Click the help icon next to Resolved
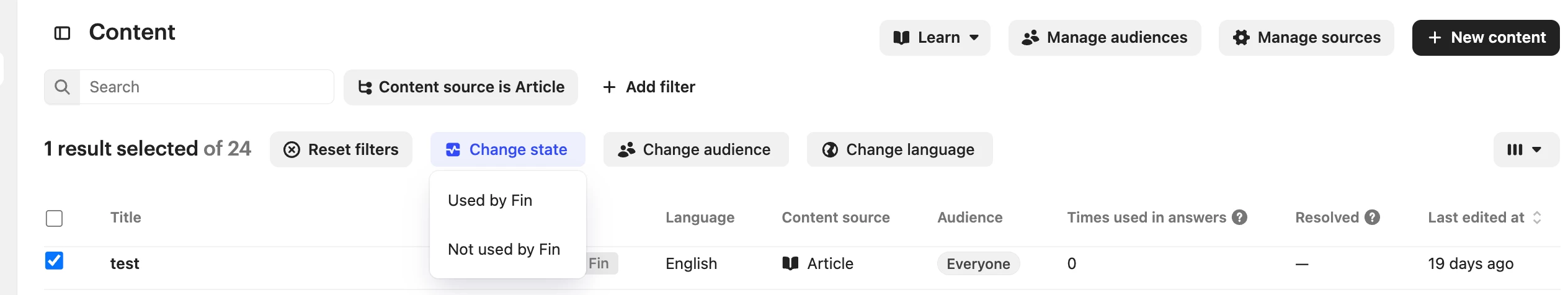This screenshot has width=1568, height=295. (x=1372, y=218)
